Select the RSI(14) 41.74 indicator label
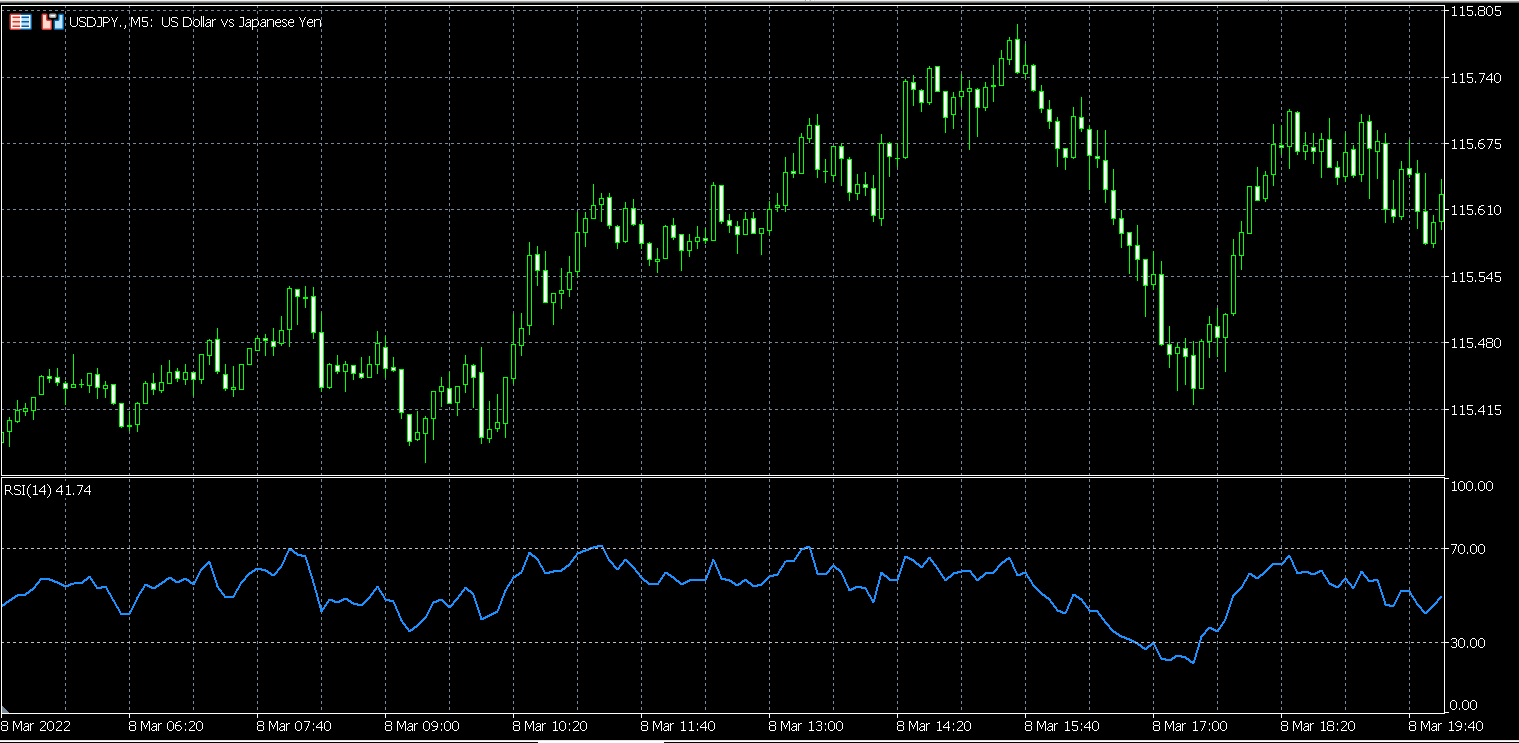 (x=48, y=490)
